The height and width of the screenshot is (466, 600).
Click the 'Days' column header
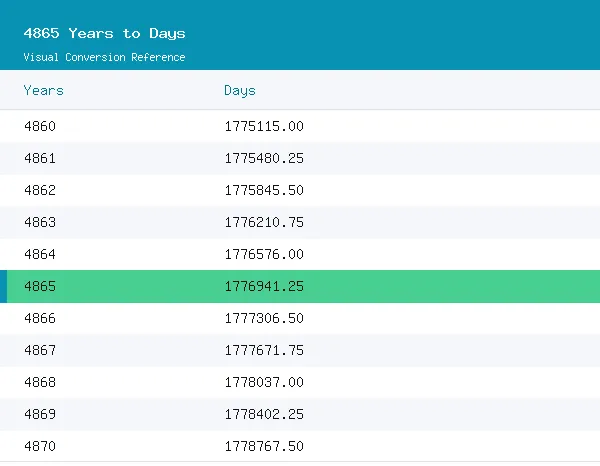click(x=240, y=91)
